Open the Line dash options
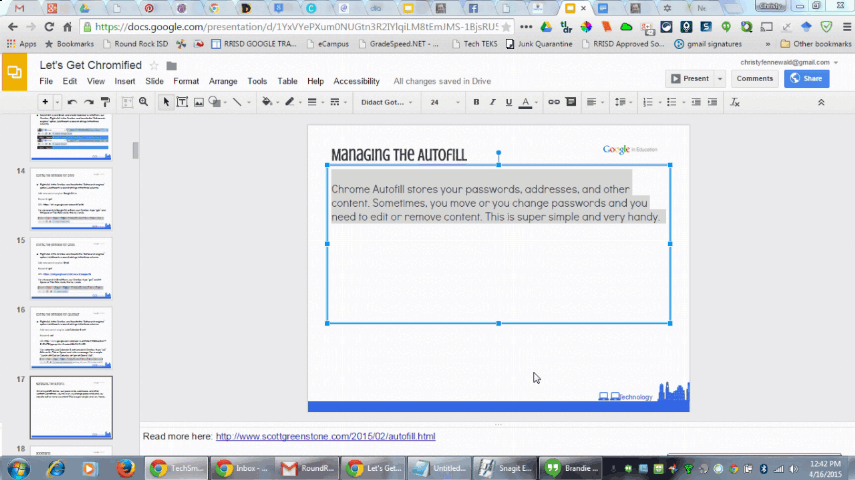This screenshot has height=480, width=855. tap(335, 102)
